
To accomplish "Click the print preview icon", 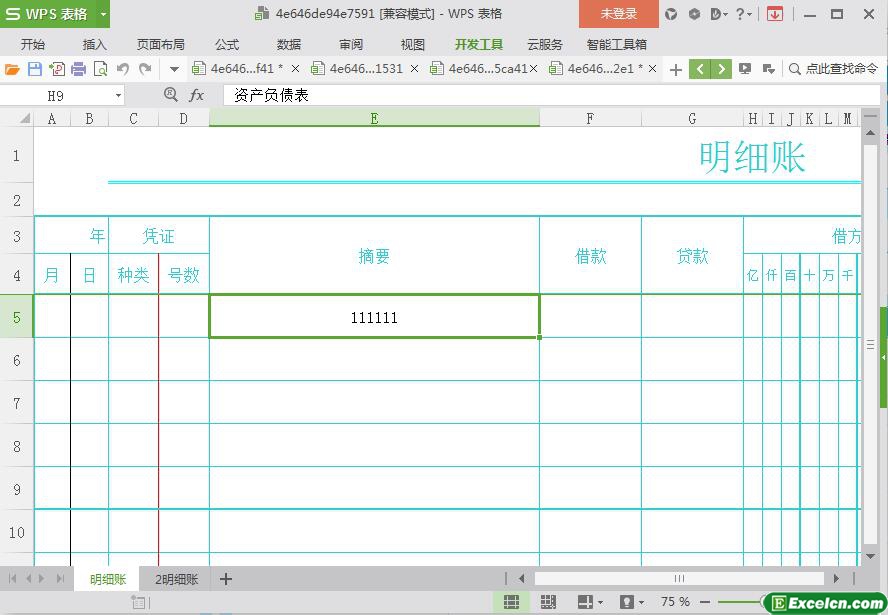I will click(x=100, y=69).
